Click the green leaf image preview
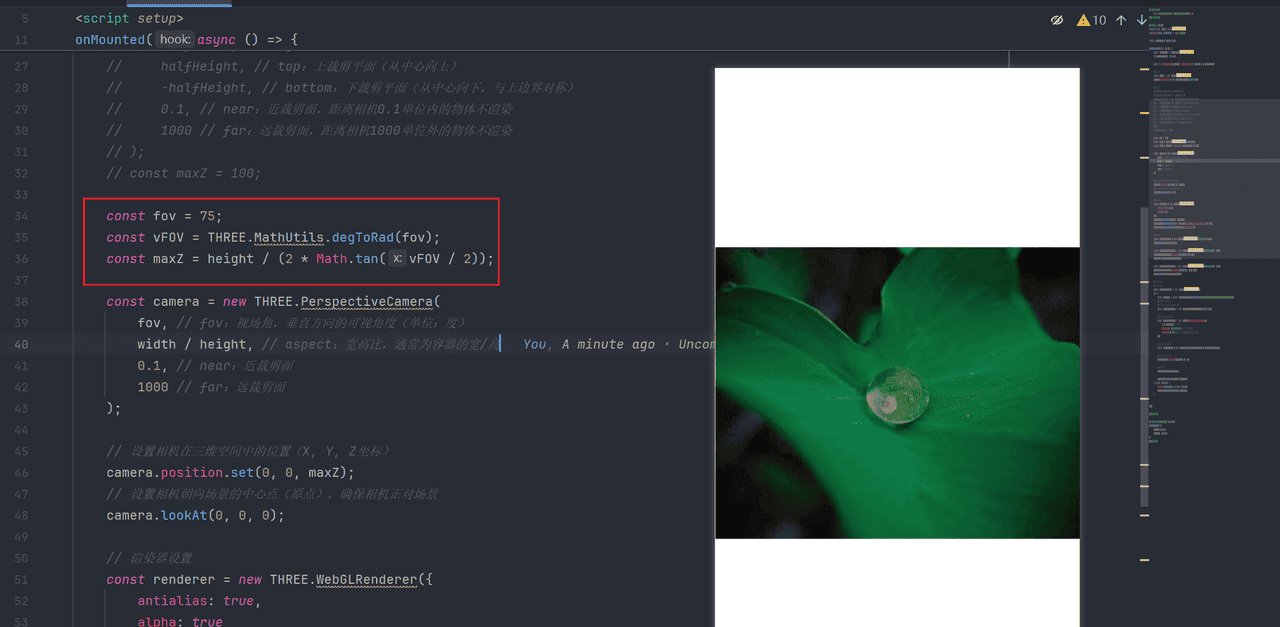Screen dimensions: 1280x627 (x=897, y=392)
